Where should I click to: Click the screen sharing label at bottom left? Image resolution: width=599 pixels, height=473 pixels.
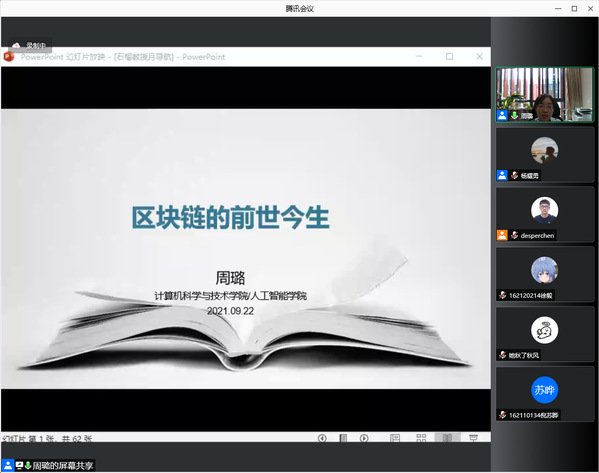(63, 466)
